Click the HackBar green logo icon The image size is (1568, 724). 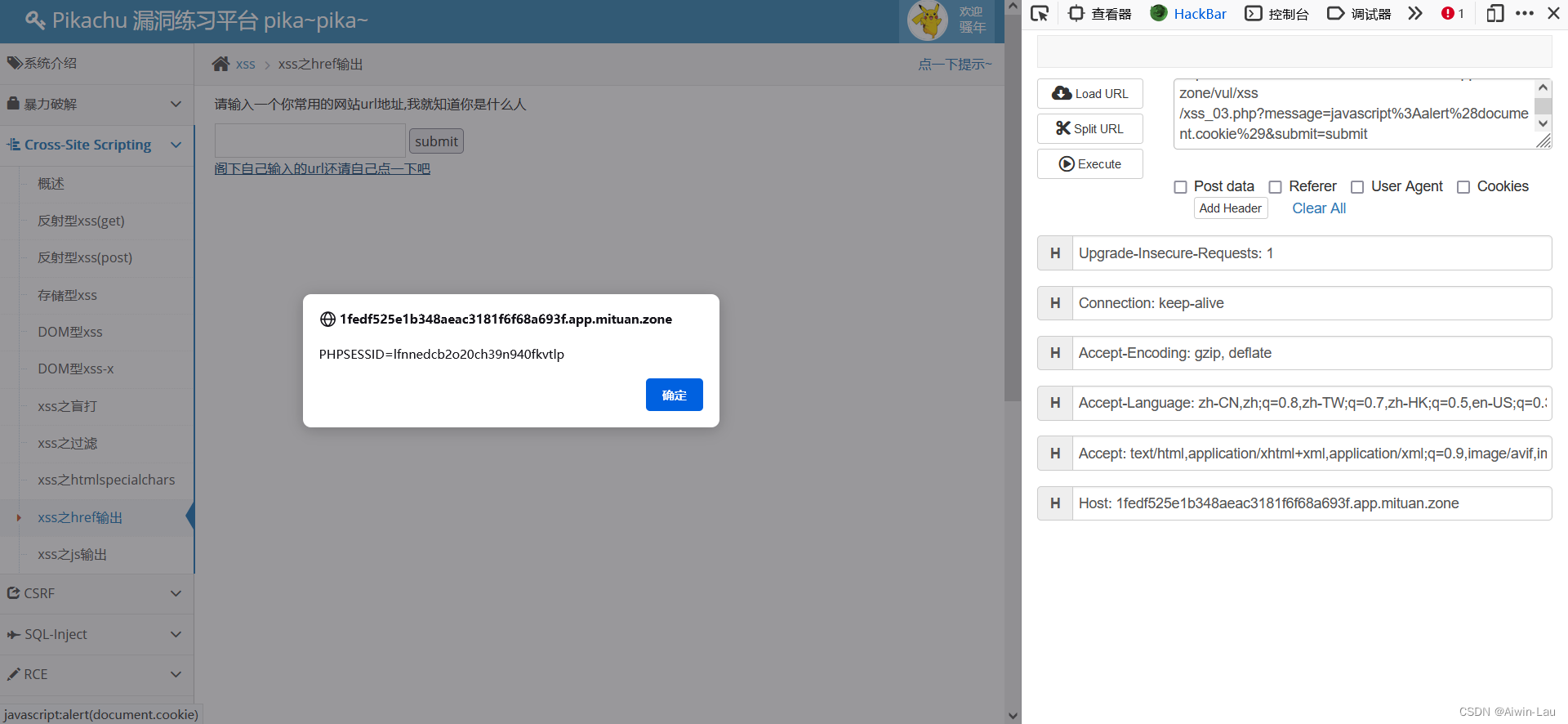tap(1159, 13)
